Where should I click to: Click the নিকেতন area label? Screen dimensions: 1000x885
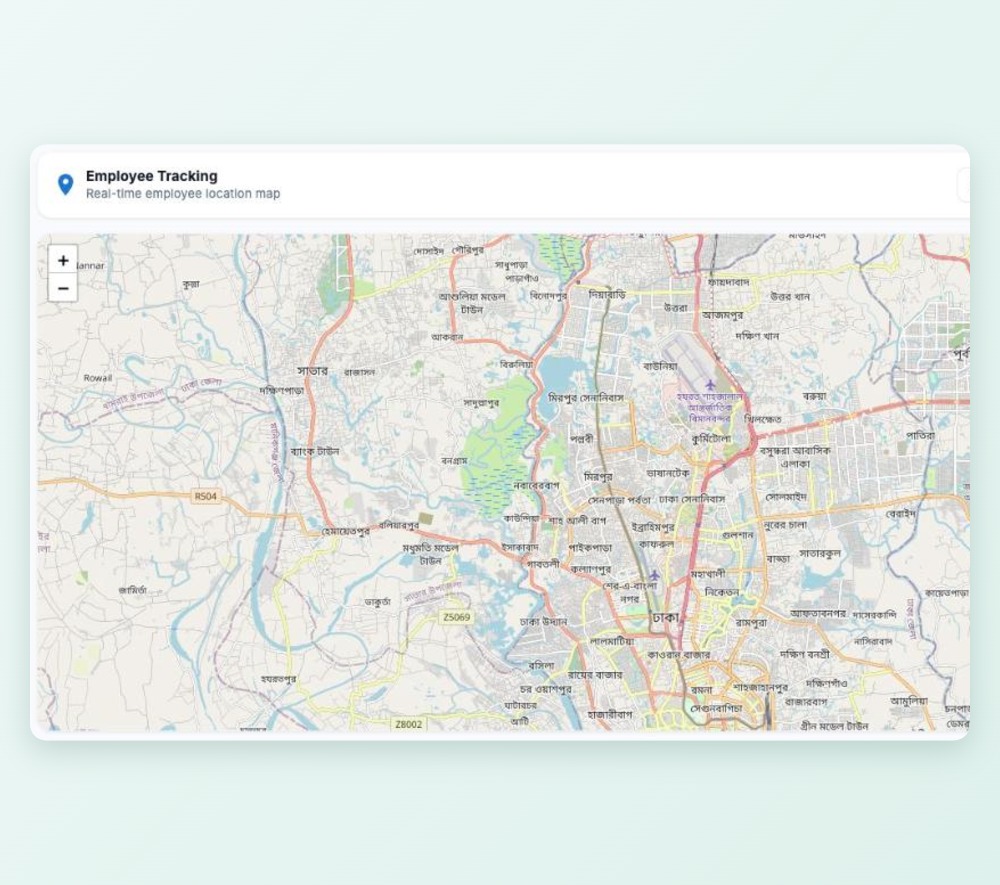722,592
